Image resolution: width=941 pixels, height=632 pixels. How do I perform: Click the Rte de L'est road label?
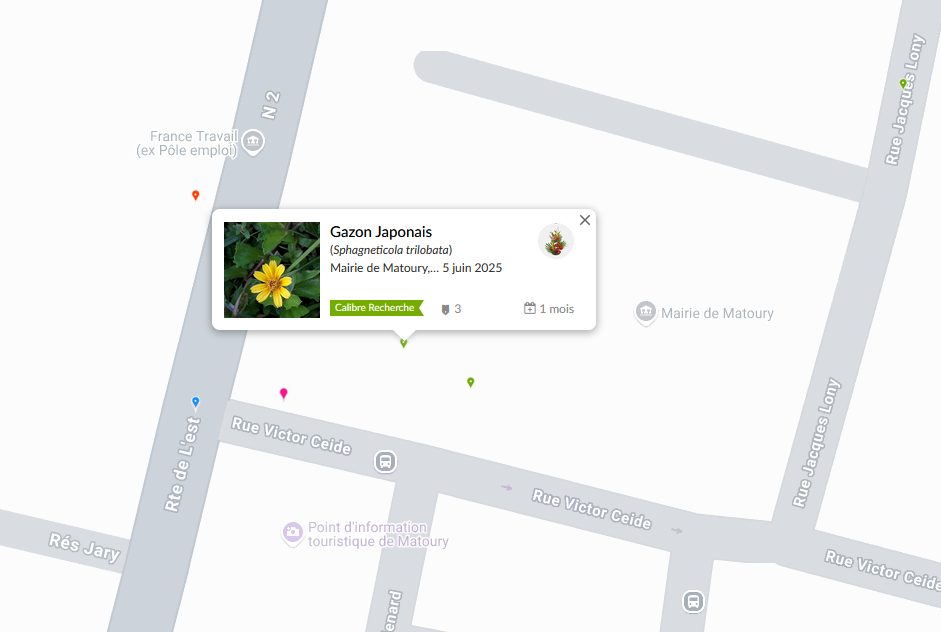[182, 464]
